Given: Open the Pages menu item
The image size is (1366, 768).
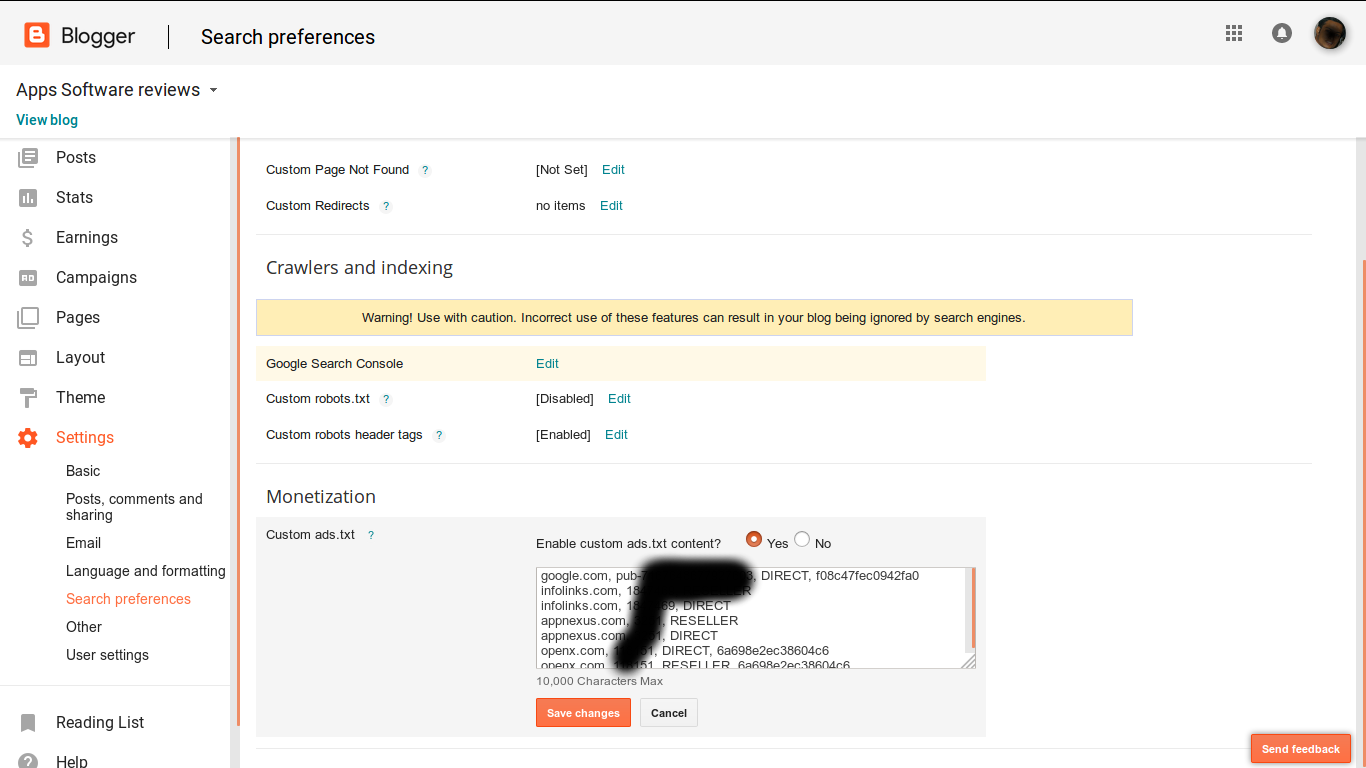Looking at the screenshot, I should [x=78, y=317].
